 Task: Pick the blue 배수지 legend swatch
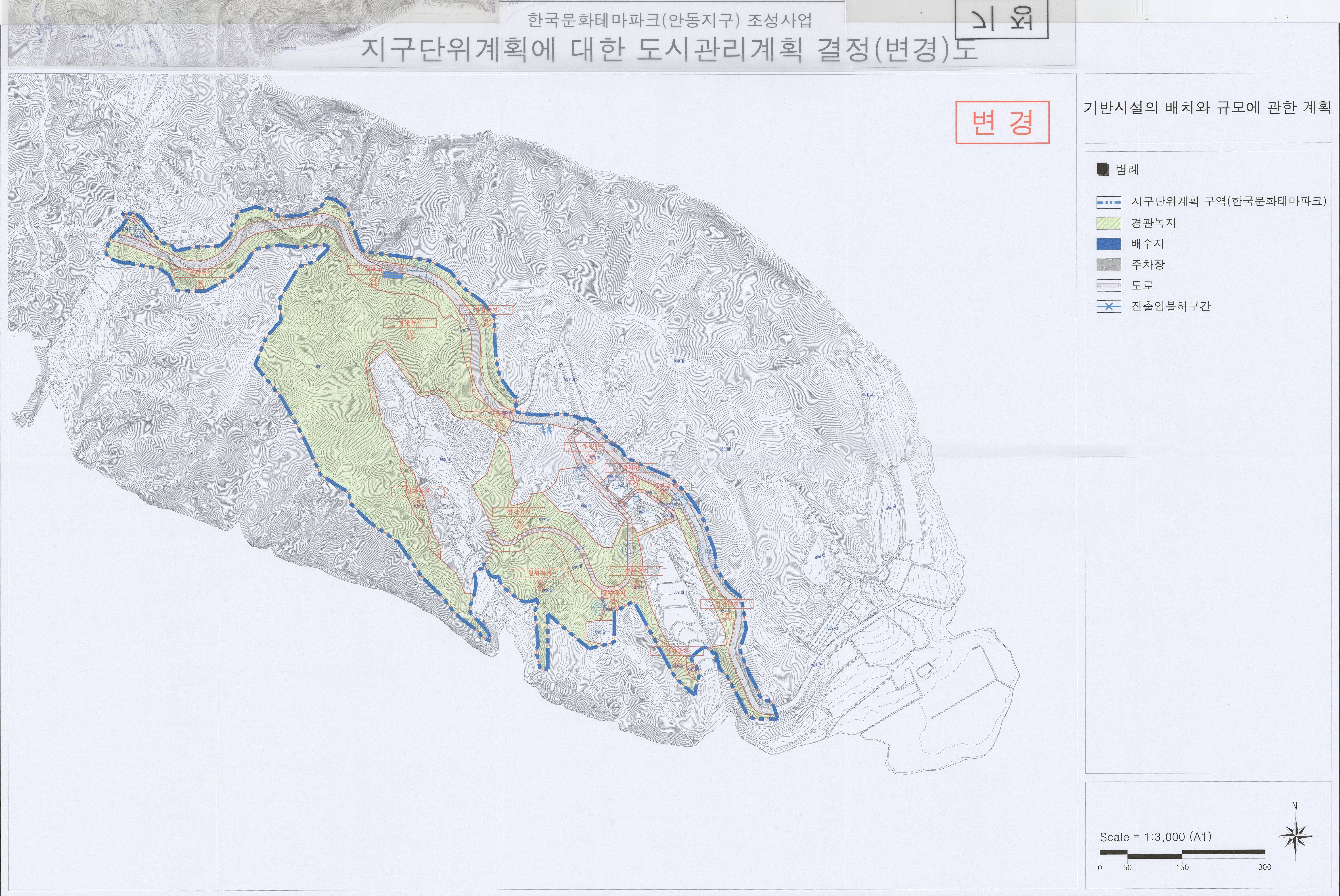[x=1108, y=244]
